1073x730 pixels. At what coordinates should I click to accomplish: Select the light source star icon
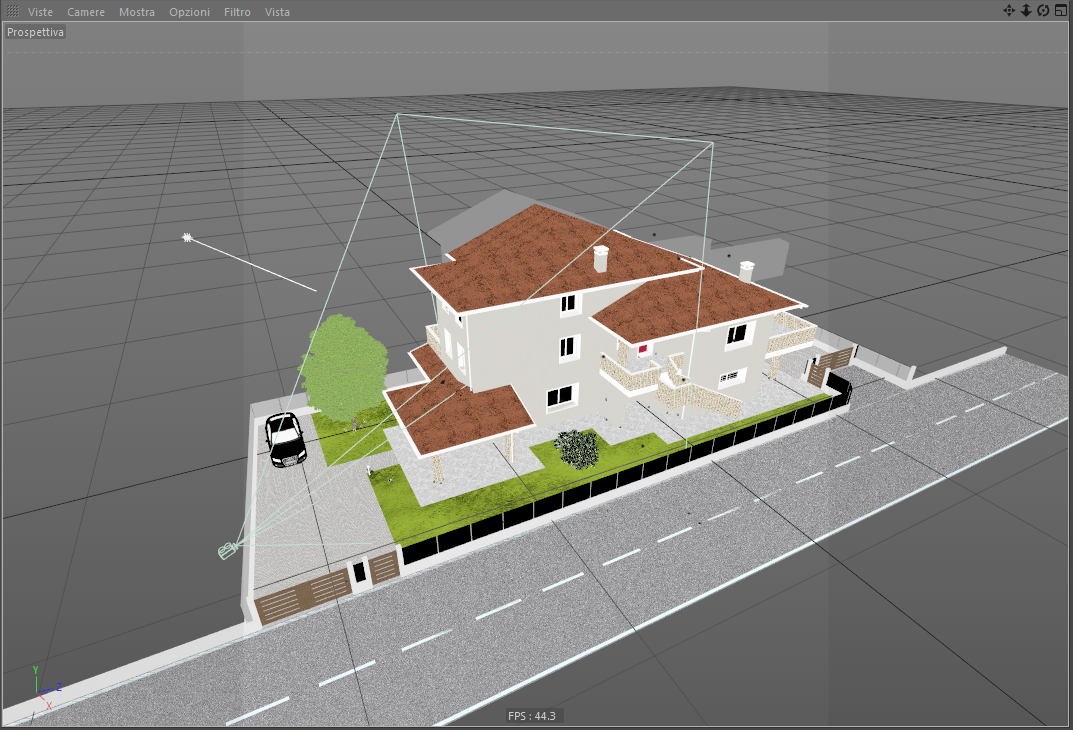187,237
